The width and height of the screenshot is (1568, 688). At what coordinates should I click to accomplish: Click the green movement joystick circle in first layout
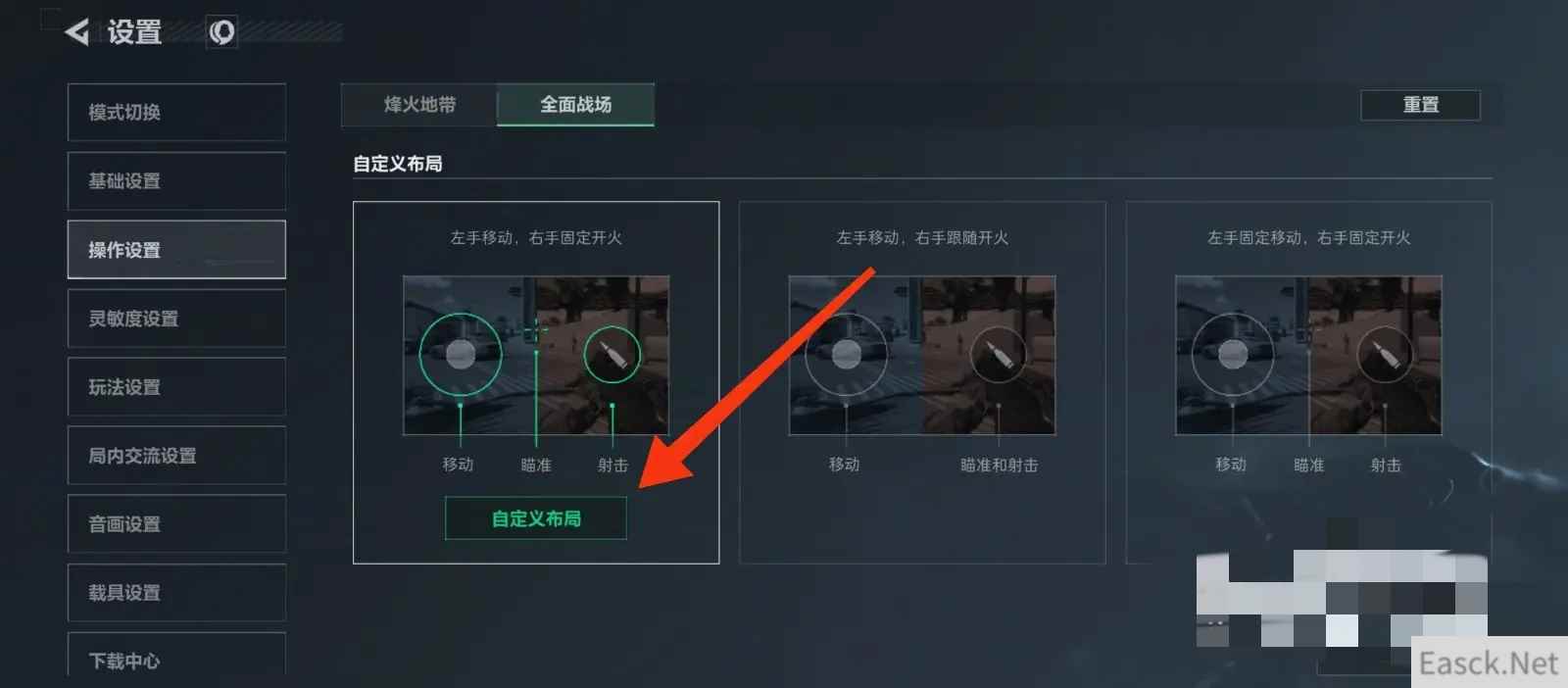point(461,355)
